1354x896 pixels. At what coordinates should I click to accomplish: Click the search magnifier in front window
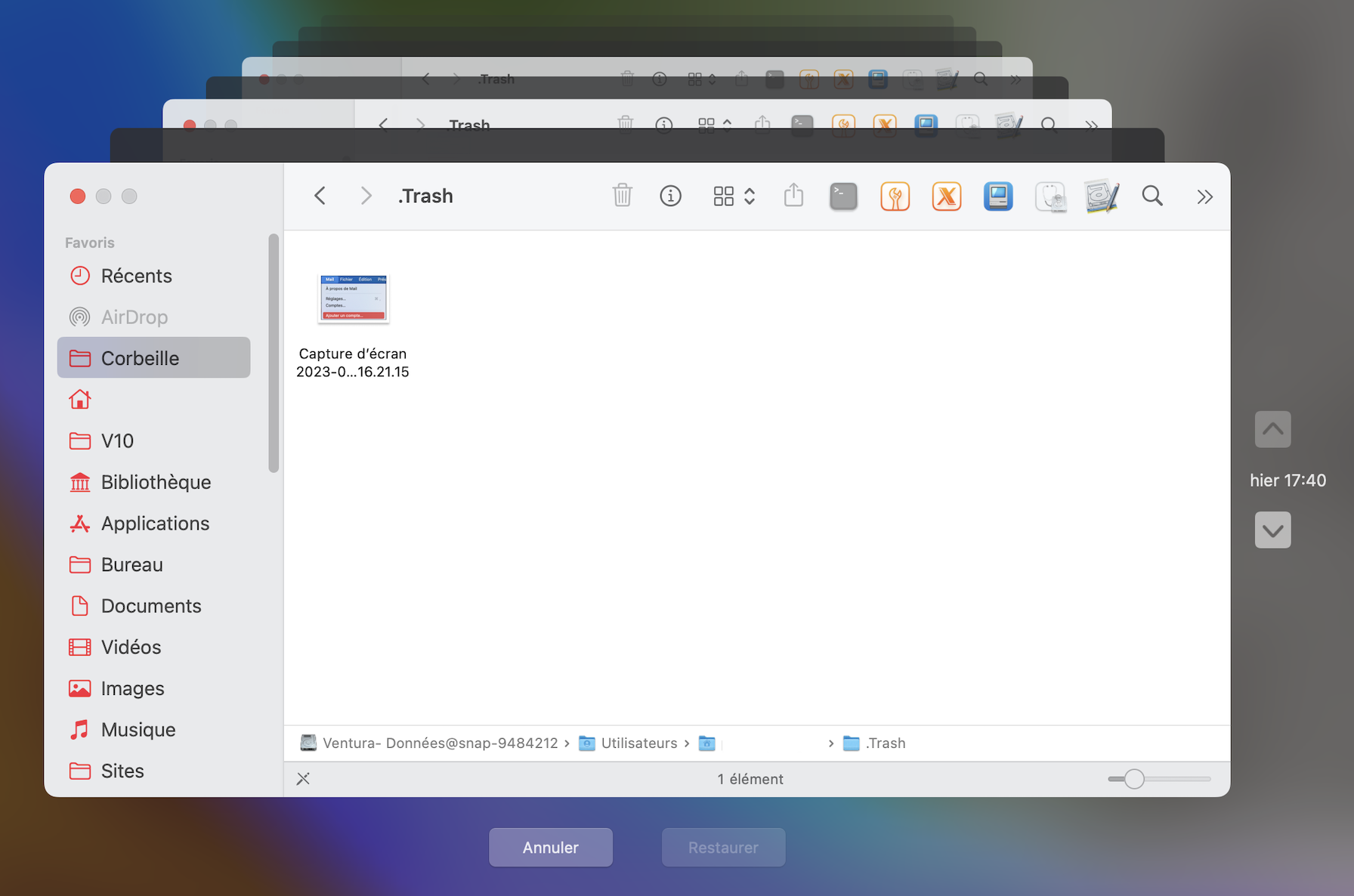click(1152, 196)
